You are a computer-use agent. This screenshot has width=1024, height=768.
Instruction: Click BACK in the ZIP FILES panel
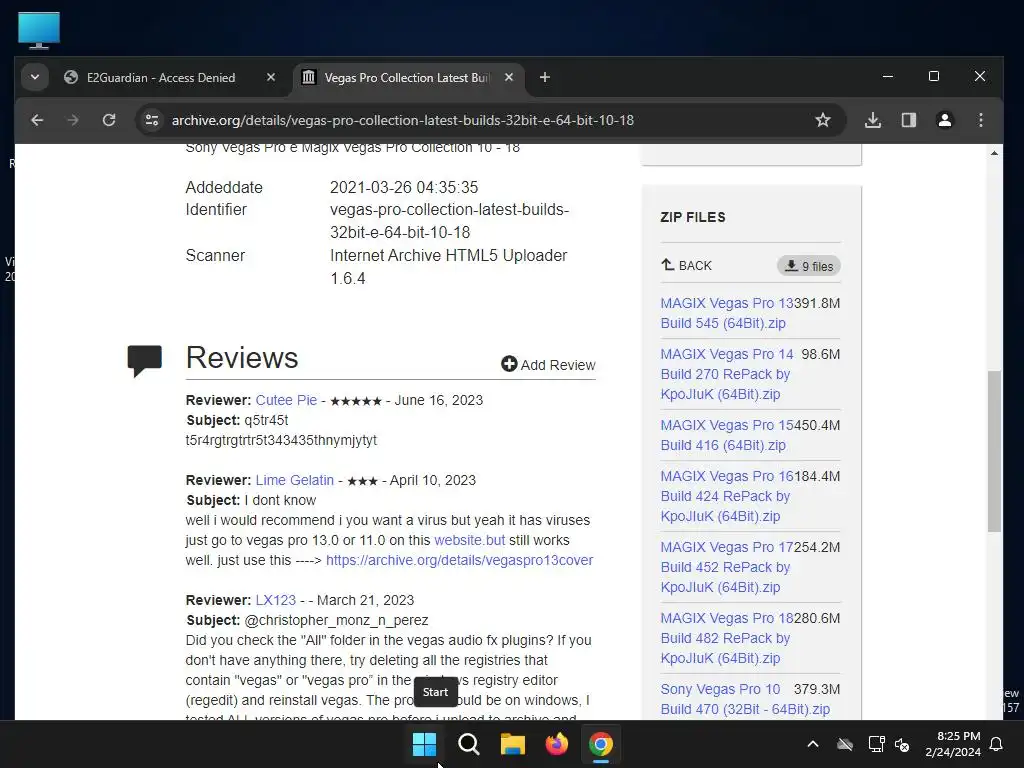pyautogui.click(x=686, y=265)
